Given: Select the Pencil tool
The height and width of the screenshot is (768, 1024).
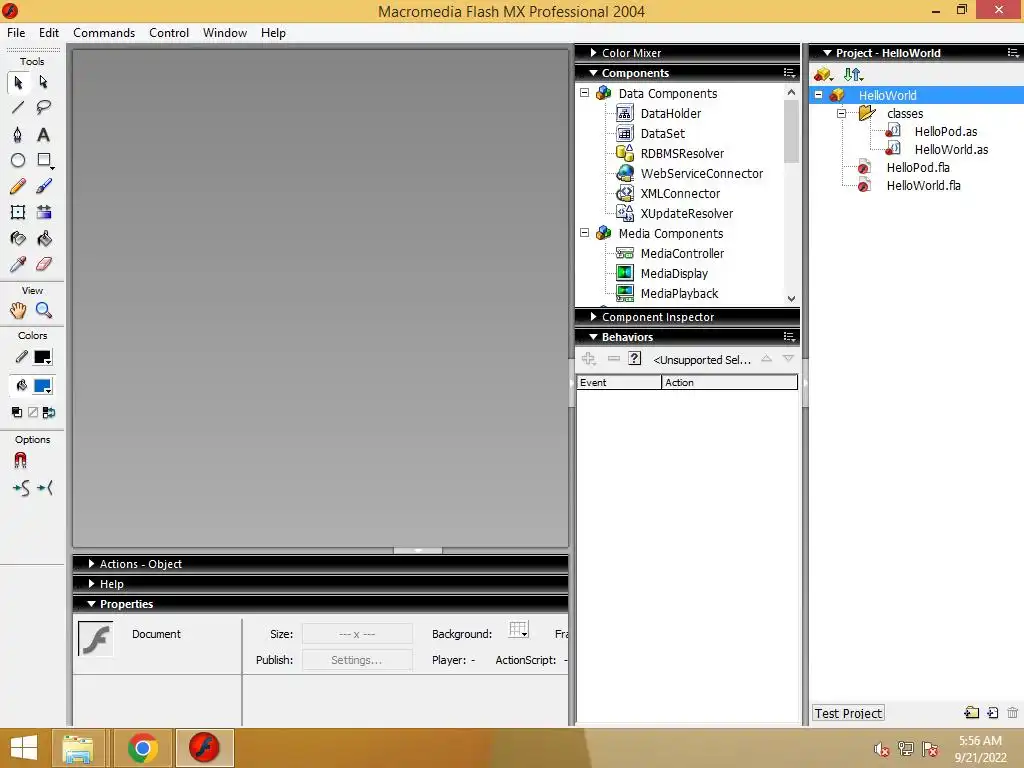Looking at the screenshot, I should pos(18,186).
